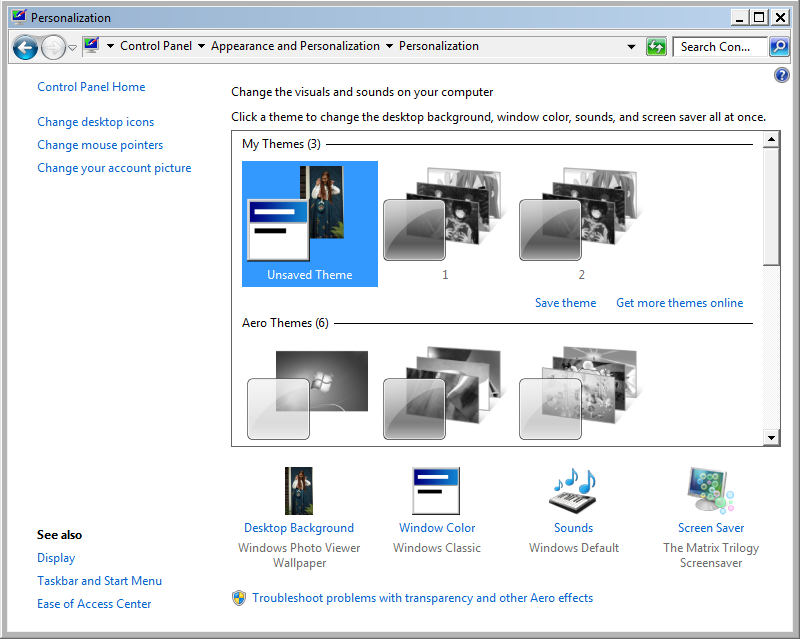The image size is (800, 640).
Task: Open Taskbar and Start Menu link
Action: 99,581
